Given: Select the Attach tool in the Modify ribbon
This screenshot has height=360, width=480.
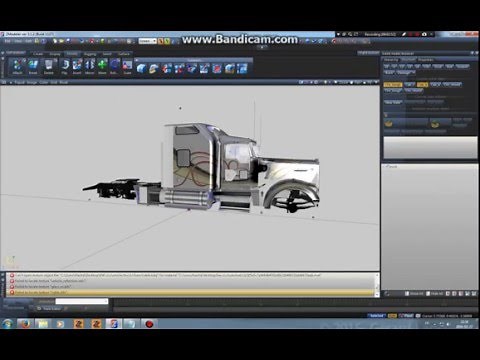Looking at the screenshot, I should [18, 66].
